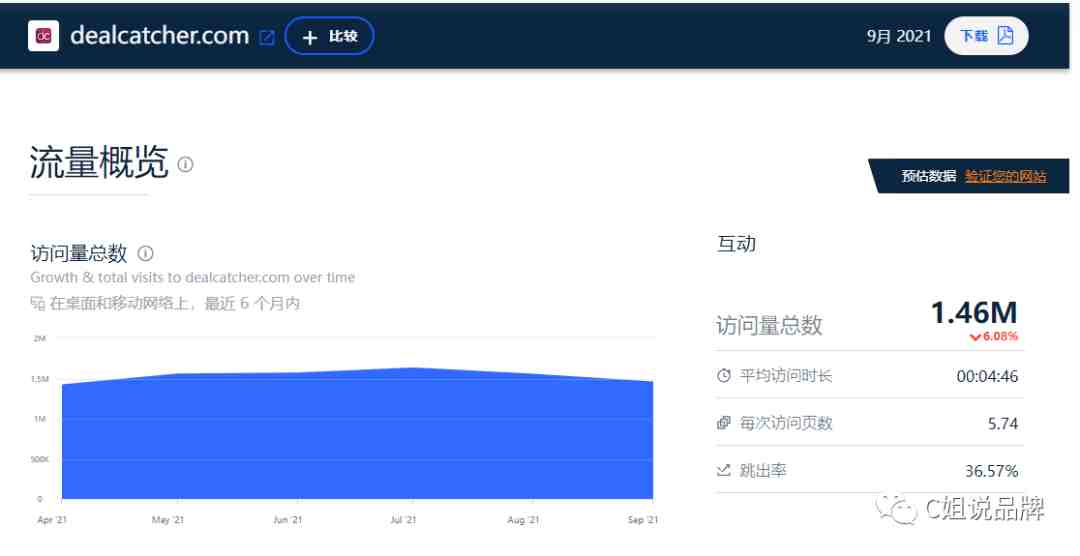The width and height of the screenshot is (1080, 556).
Task: Click the 流量概览 section heading
Action: pos(99,163)
